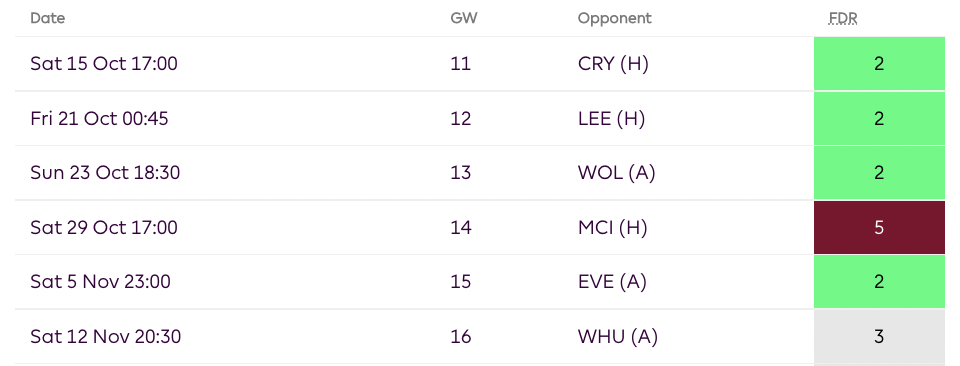
Task: Click the green FDR cell for EVE fixture
Action: click(x=879, y=282)
